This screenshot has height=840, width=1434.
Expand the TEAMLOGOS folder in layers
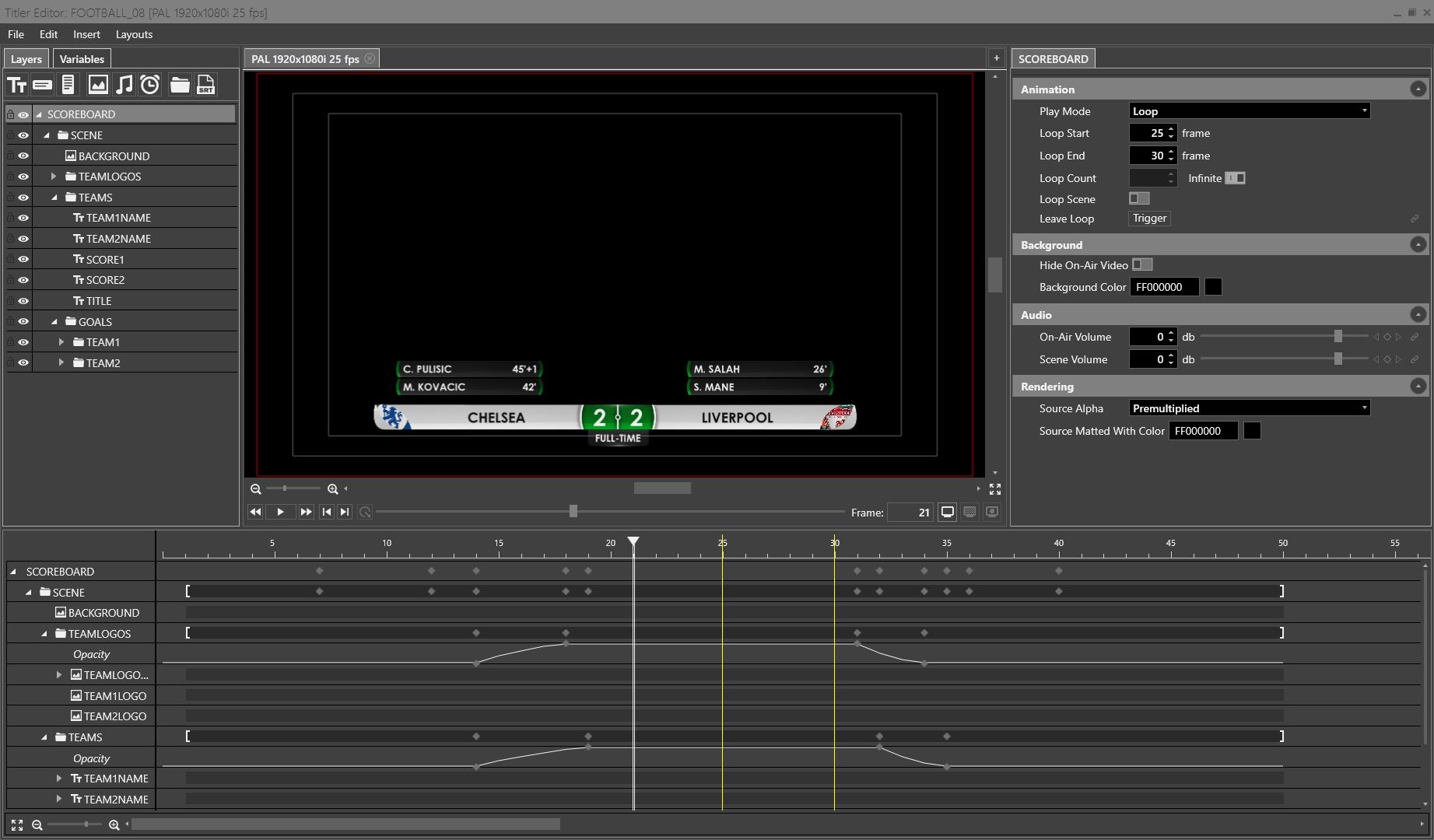[x=54, y=177]
